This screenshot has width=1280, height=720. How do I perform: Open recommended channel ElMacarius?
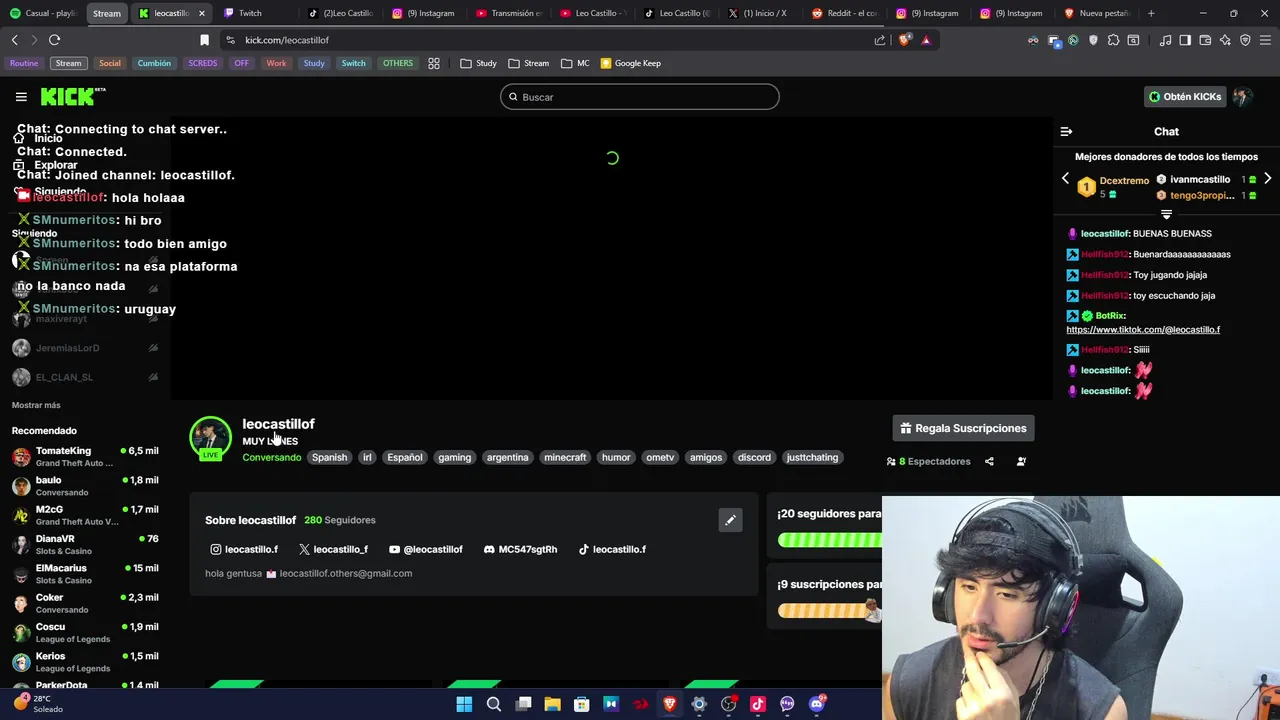[x=85, y=574]
